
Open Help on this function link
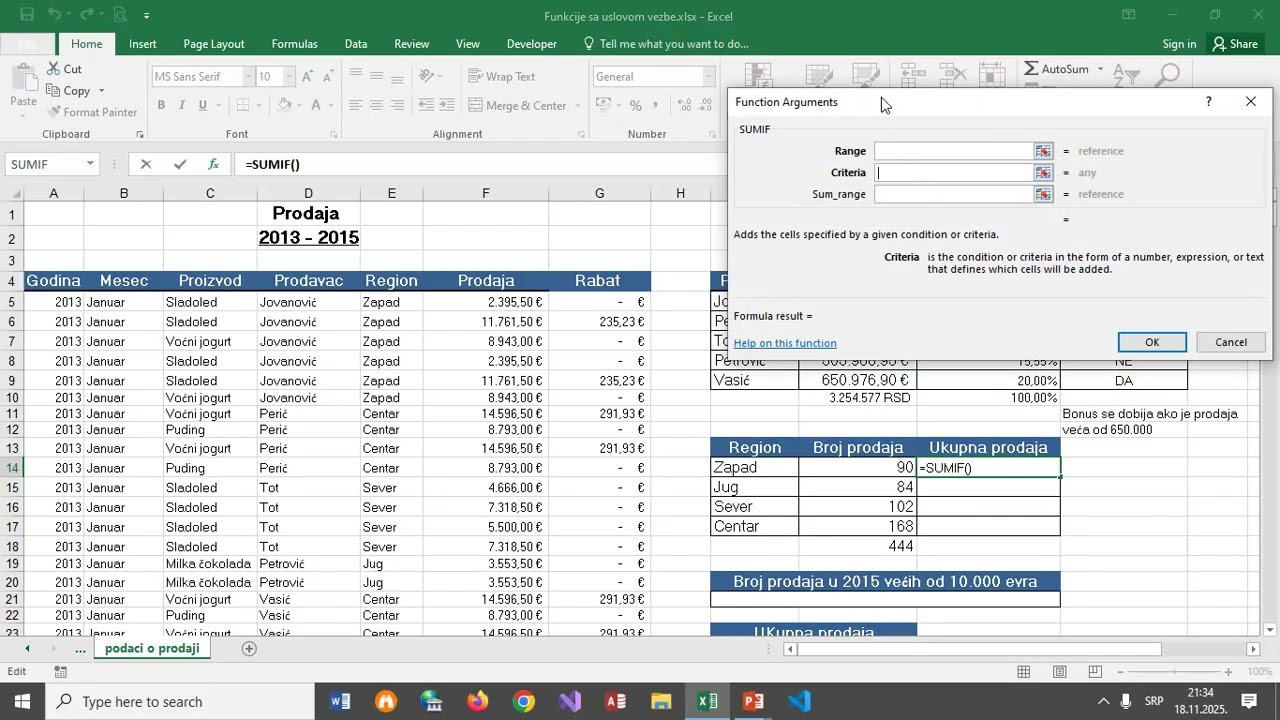(785, 343)
